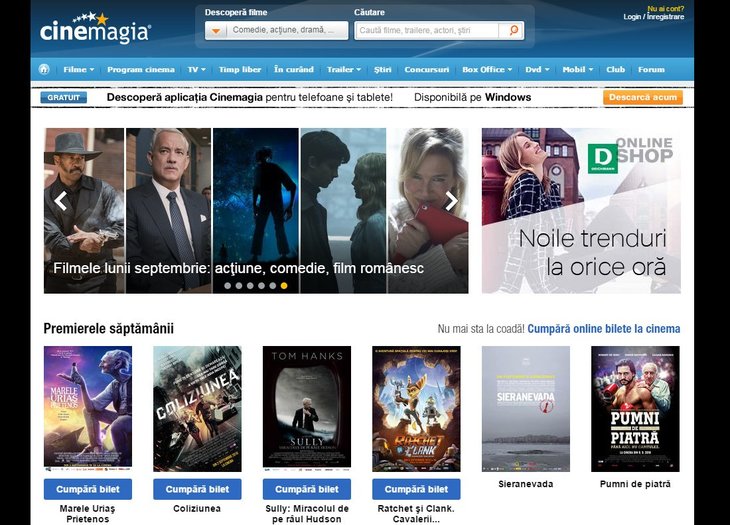Expand the Dvd menu
The height and width of the screenshot is (525, 730).
point(537,69)
